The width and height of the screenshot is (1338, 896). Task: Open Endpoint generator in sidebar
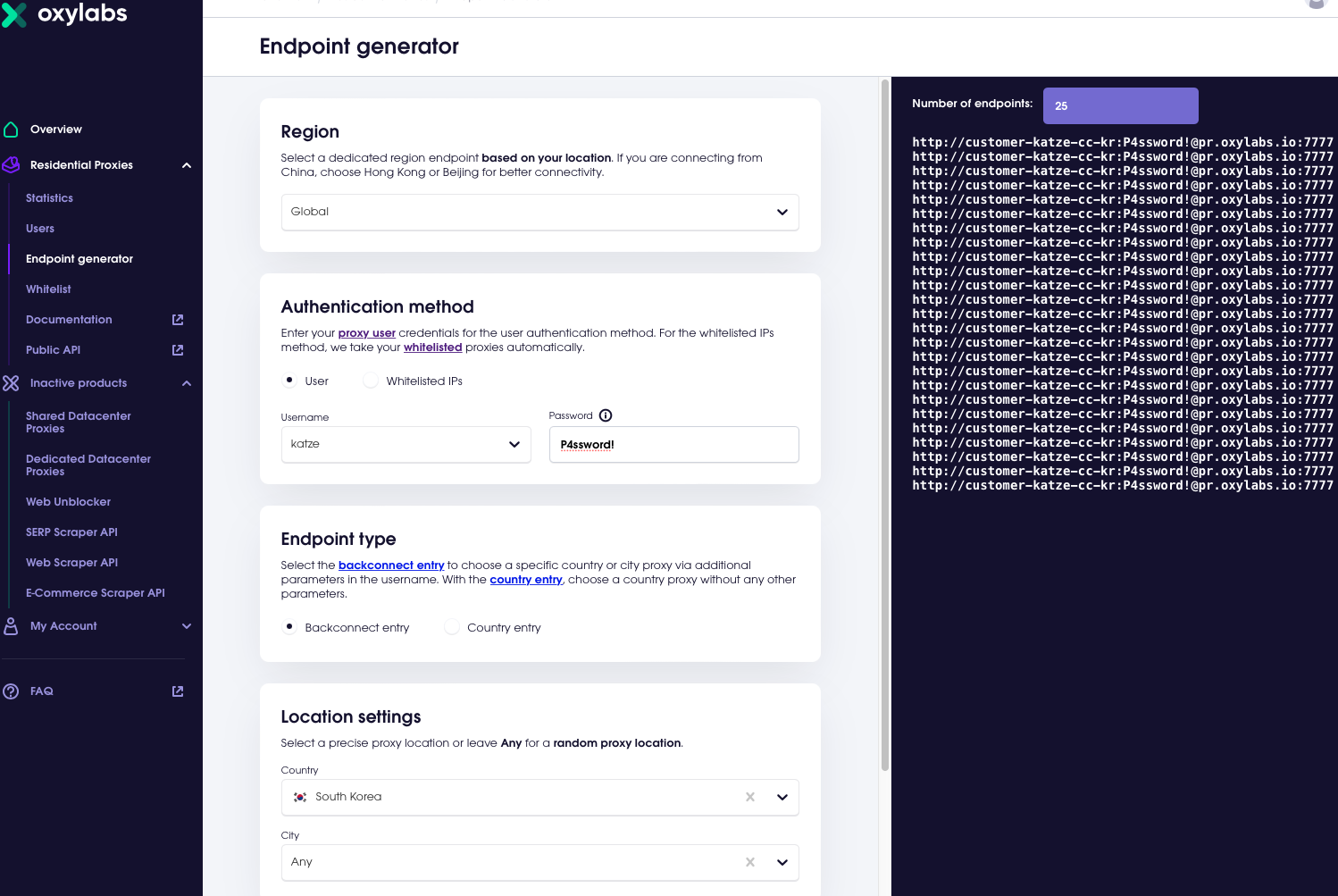point(79,259)
